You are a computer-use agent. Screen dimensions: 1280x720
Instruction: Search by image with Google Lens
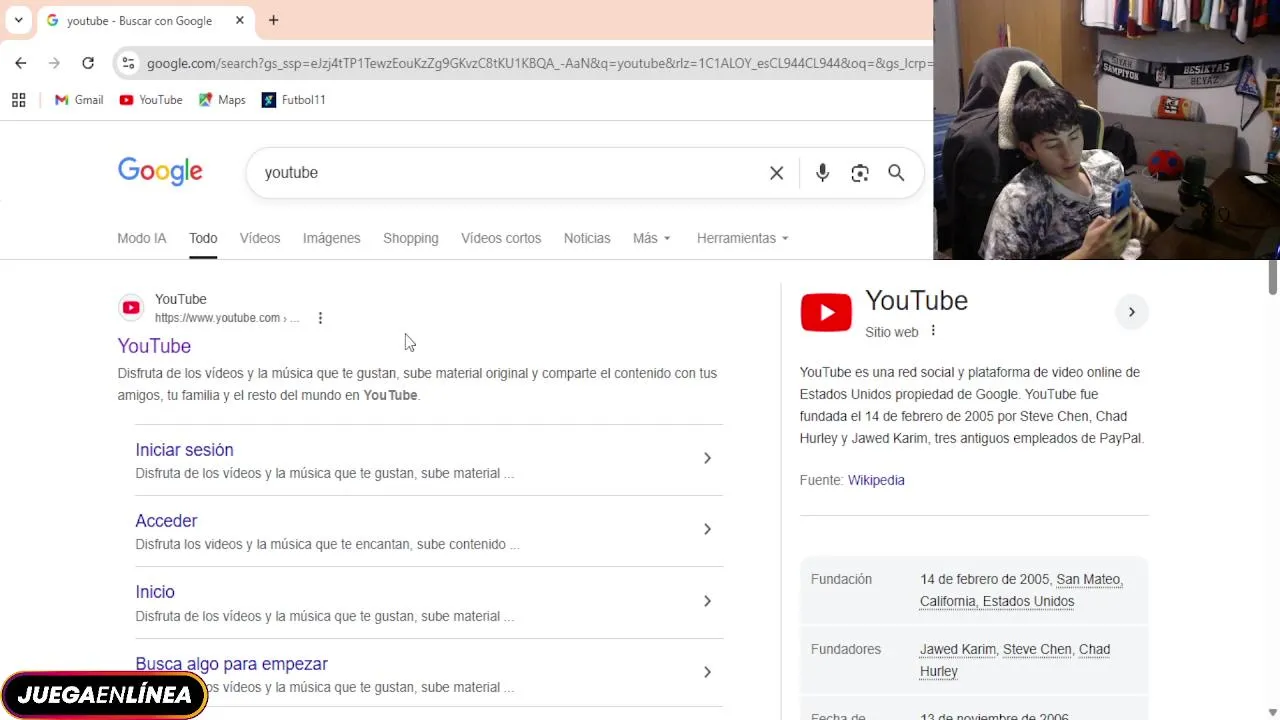(x=860, y=173)
